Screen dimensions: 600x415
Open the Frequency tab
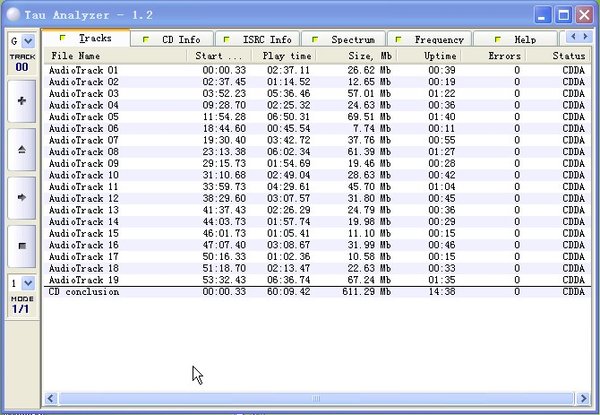pos(429,40)
